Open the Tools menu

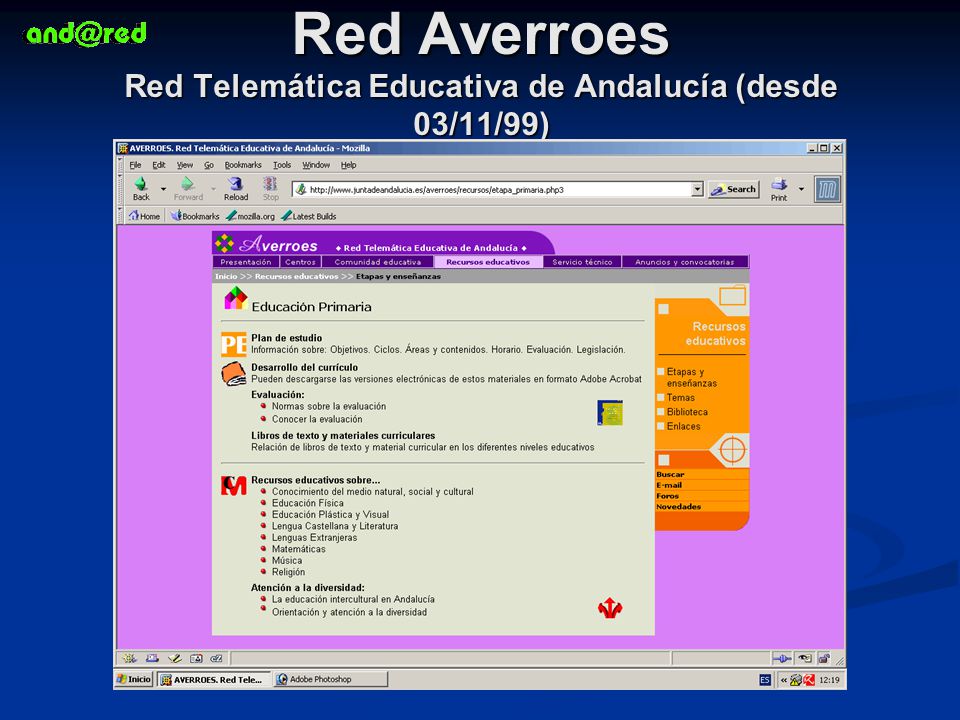pyautogui.click(x=282, y=165)
